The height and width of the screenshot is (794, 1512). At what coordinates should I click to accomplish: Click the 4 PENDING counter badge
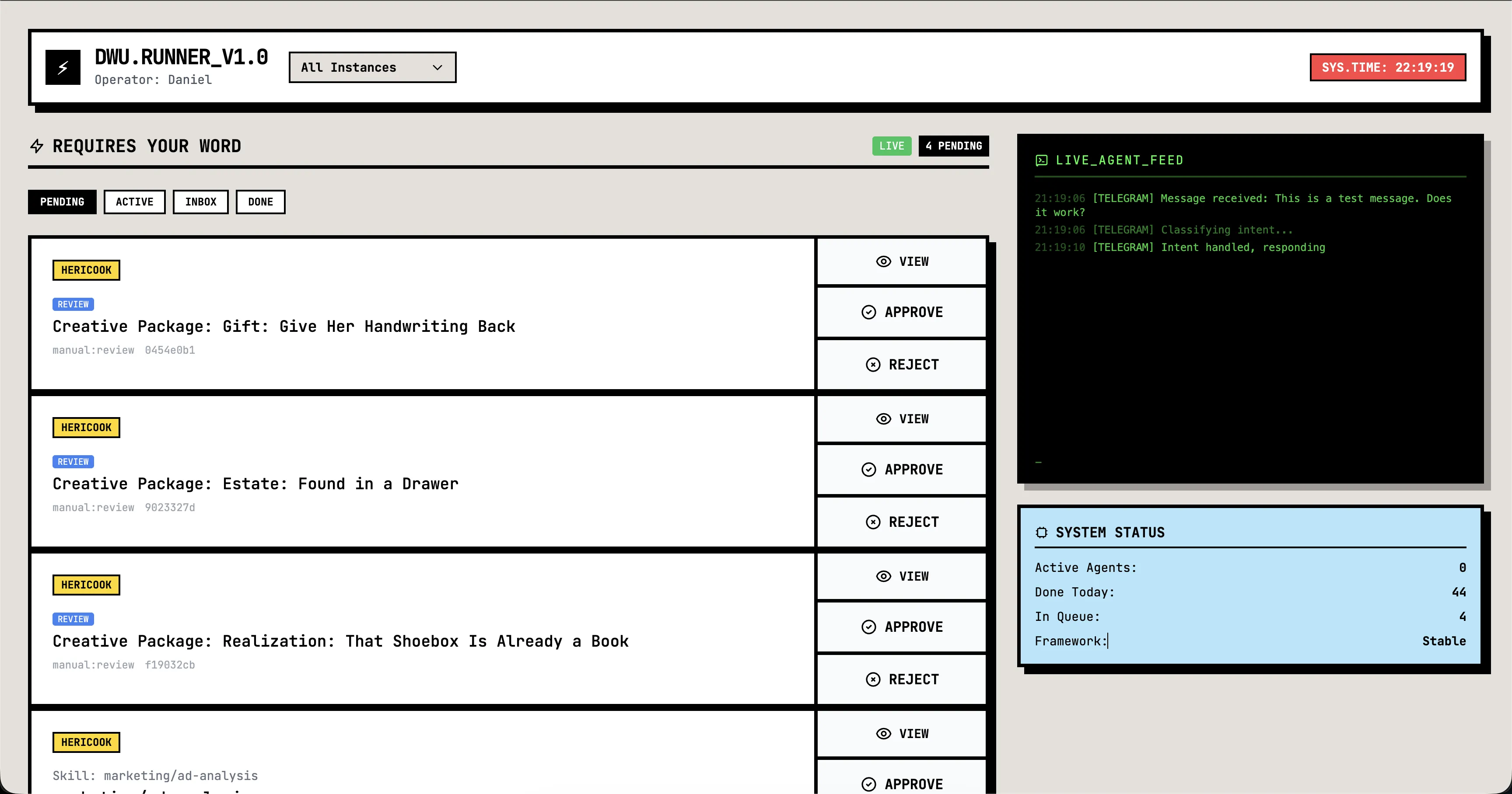point(953,146)
